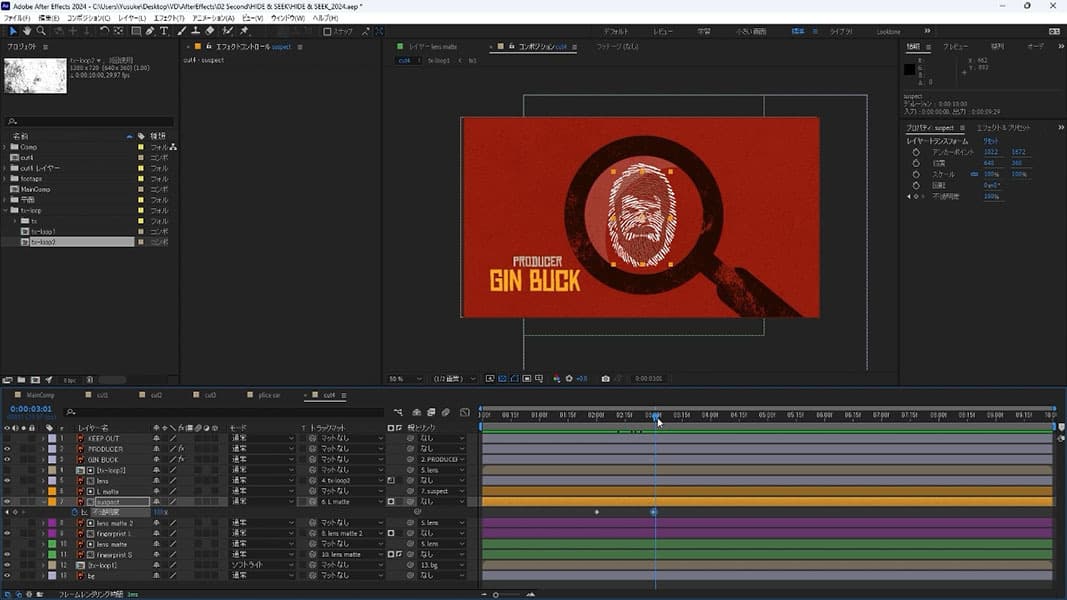
Task: Select the Puppet Pin tool
Action: [244, 31]
